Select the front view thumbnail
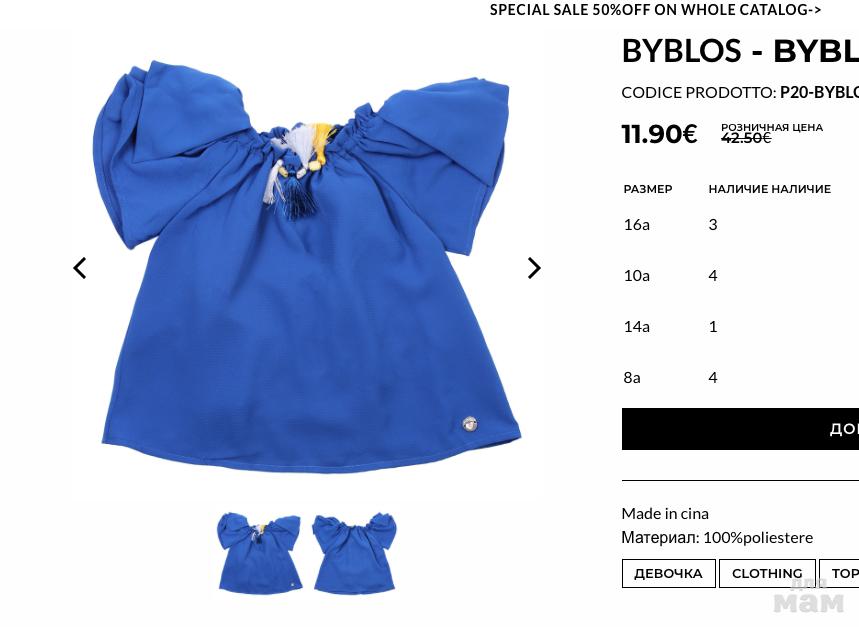Image resolution: width=859 pixels, height=627 pixels. click(x=260, y=553)
